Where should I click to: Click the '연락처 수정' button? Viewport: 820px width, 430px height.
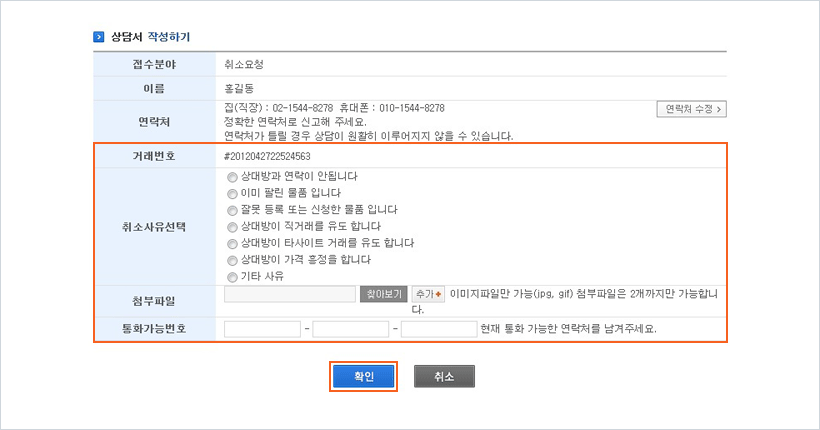690,109
